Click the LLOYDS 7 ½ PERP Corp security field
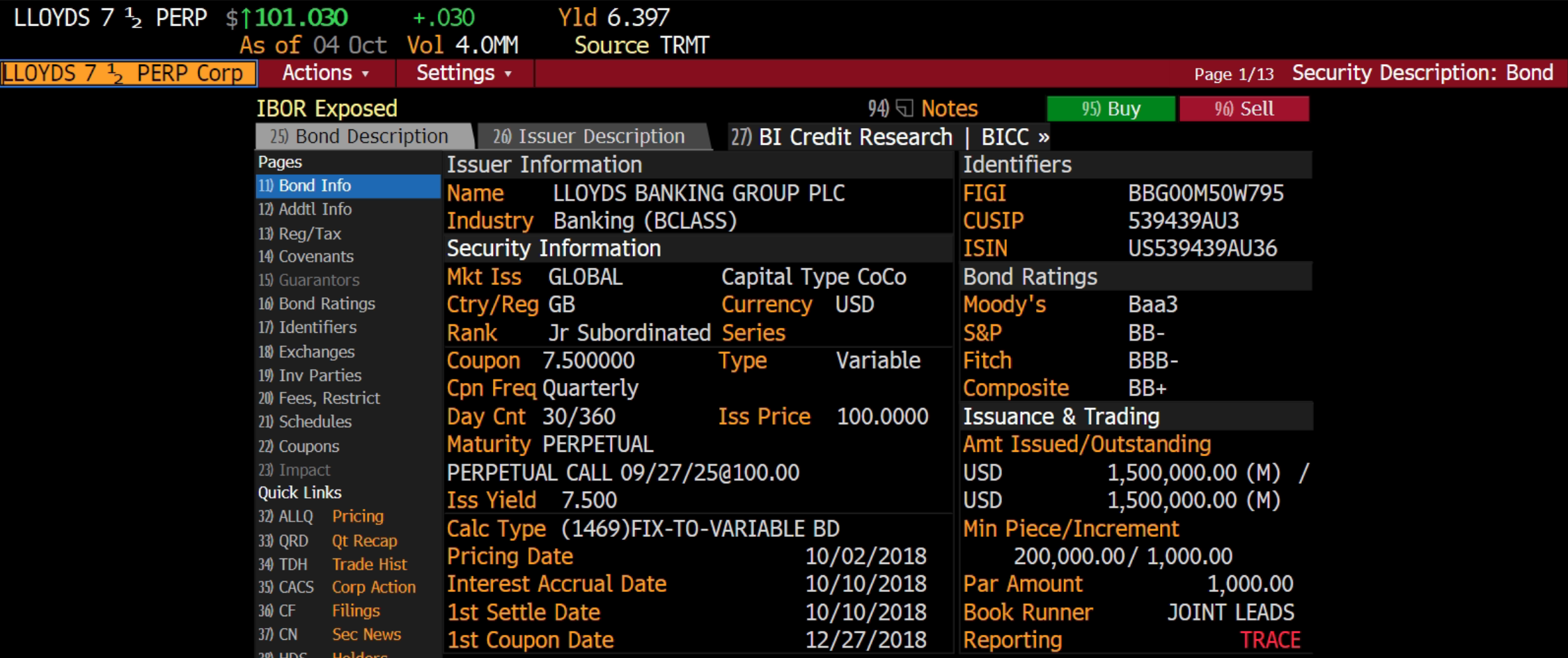The width and height of the screenshot is (1568, 658). click(129, 73)
